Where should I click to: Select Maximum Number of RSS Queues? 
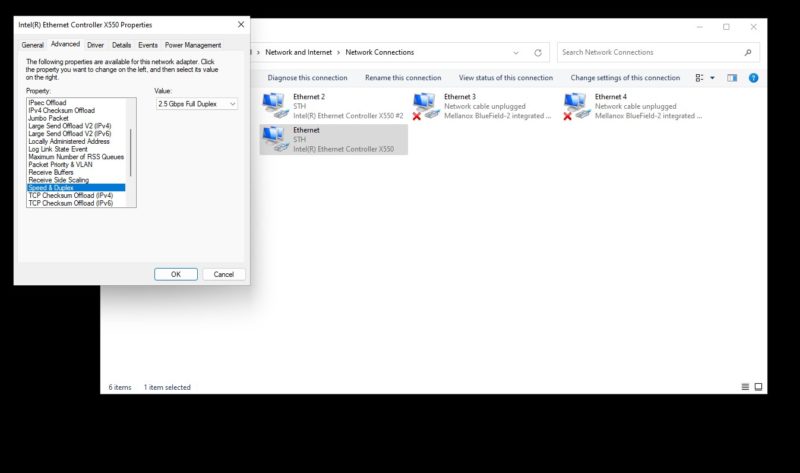(x=76, y=157)
